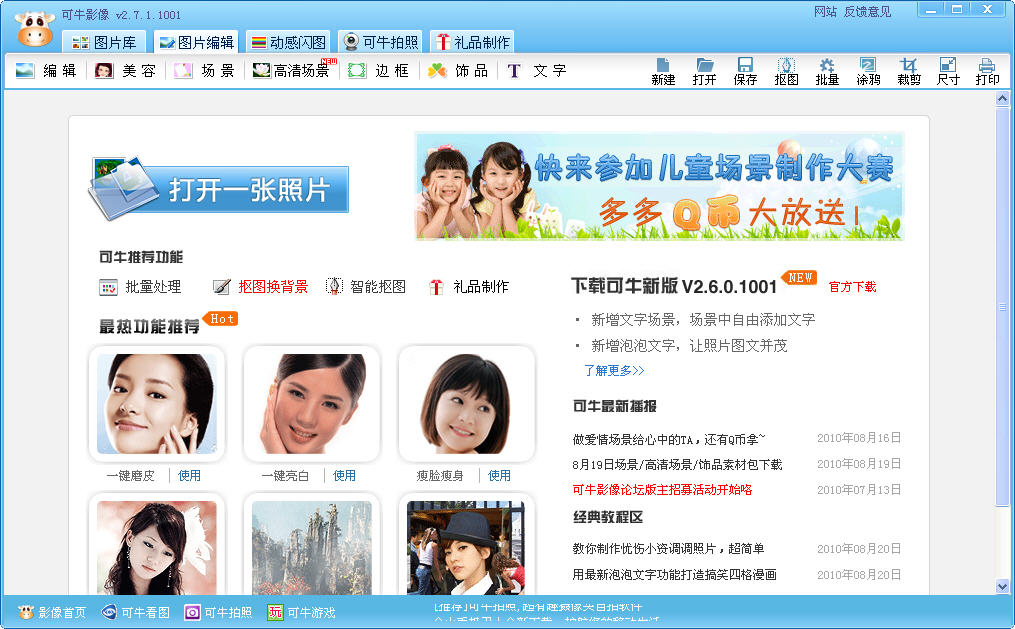Click the 新建 (New) toolbar icon

[663, 71]
